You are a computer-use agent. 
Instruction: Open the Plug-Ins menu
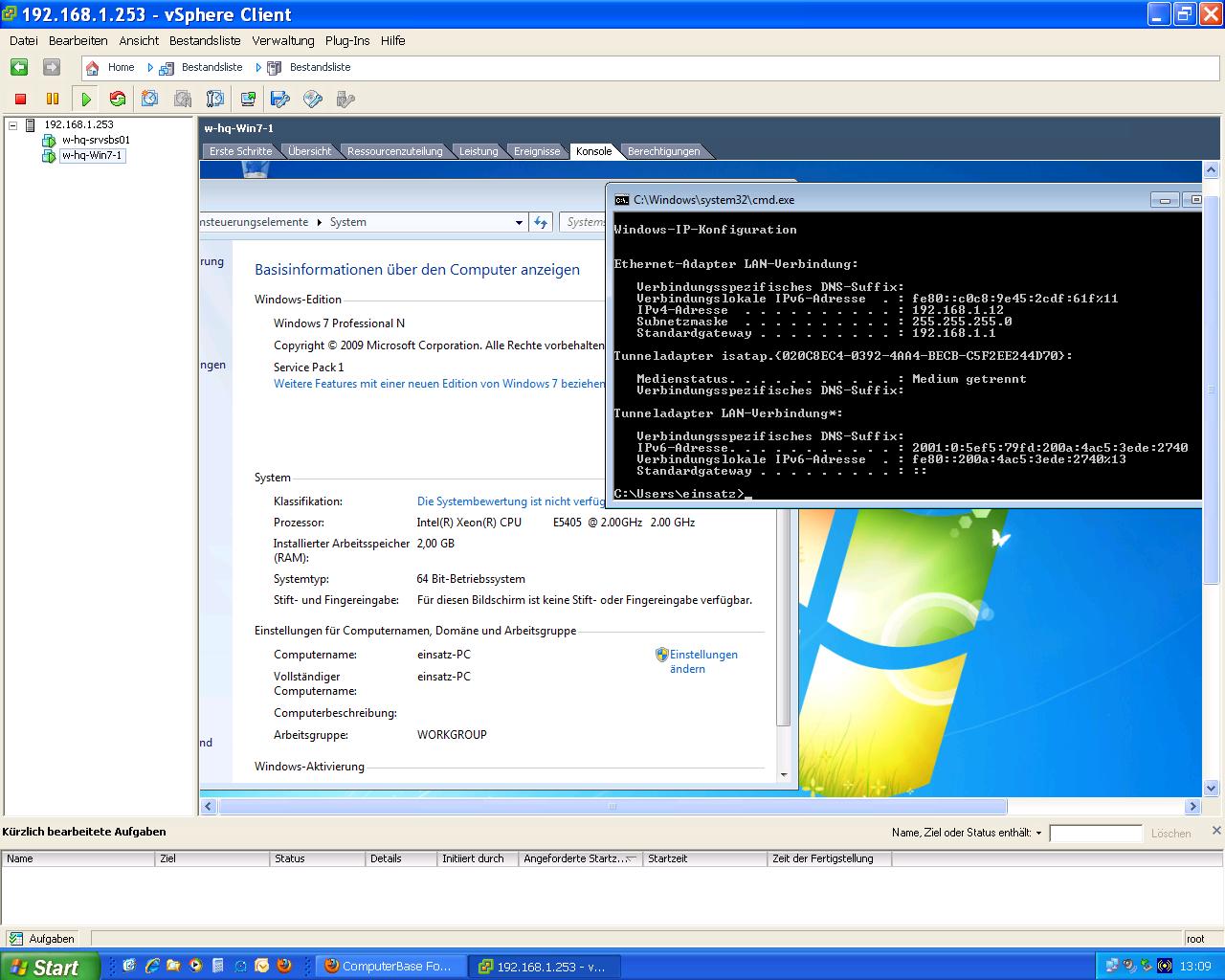(x=347, y=40)
